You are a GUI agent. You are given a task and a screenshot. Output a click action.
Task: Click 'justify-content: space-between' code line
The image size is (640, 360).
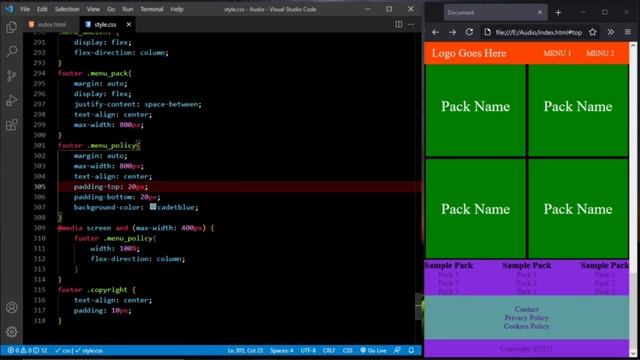coord(138,104)
